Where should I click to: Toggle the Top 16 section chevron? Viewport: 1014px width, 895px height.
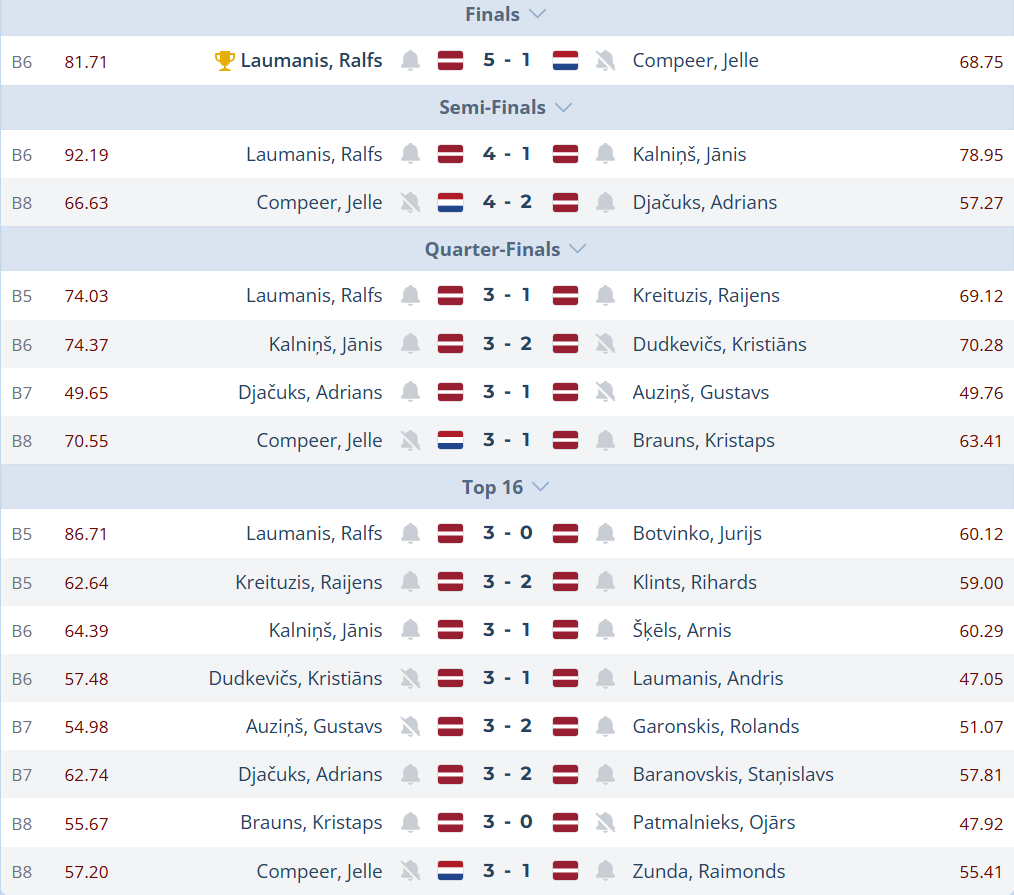541,488
